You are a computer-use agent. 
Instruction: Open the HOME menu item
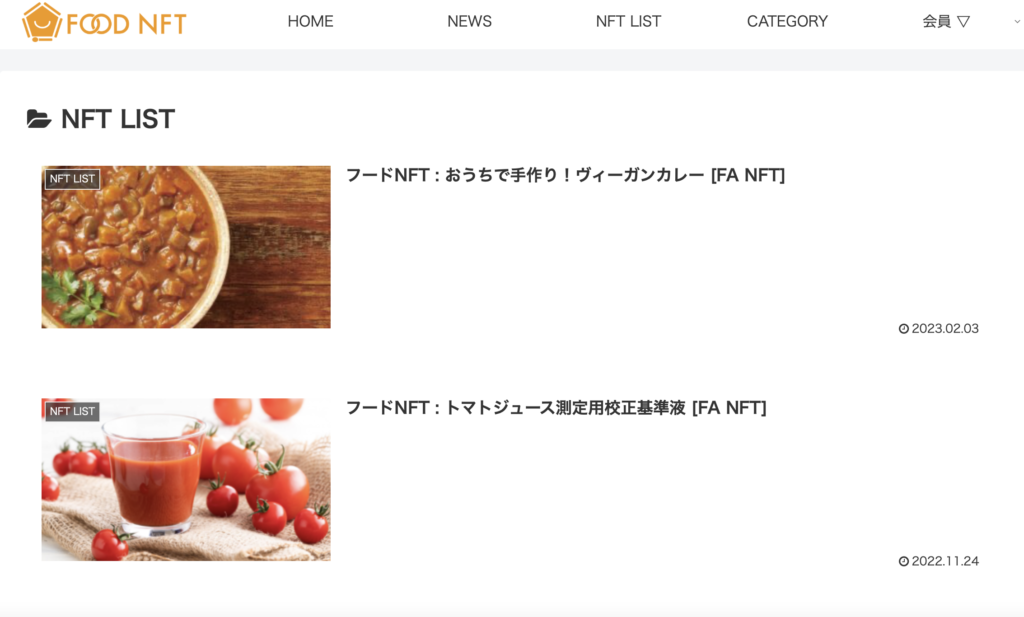pyautogui.click(x=310, y=22)
